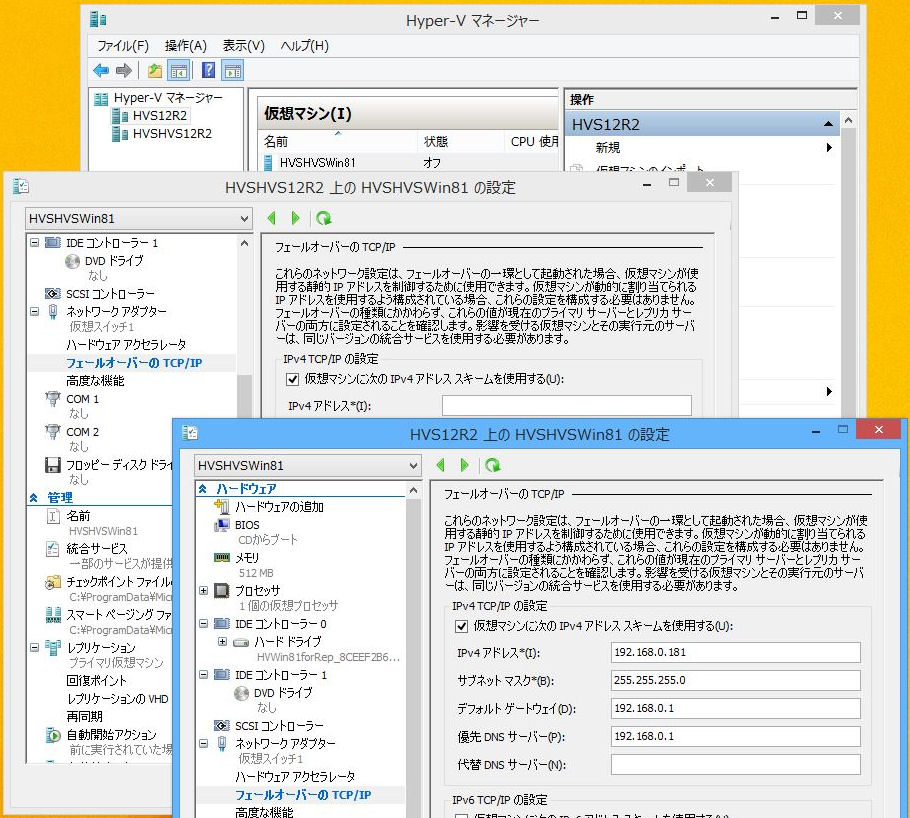Click the デフォルト ゲートウェイ field
This screenshot has width=910, height=818.
point(735,708)
